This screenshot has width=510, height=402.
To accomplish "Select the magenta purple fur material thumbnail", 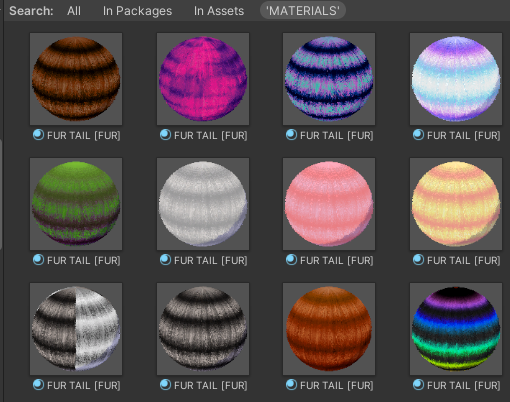I will pos(203,79).
